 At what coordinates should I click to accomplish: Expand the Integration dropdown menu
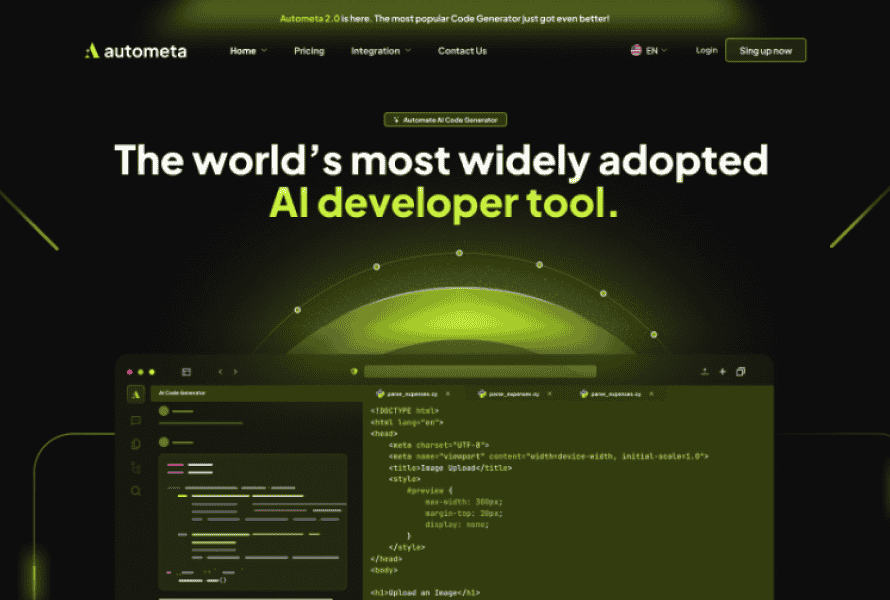[x=380, y=51]
